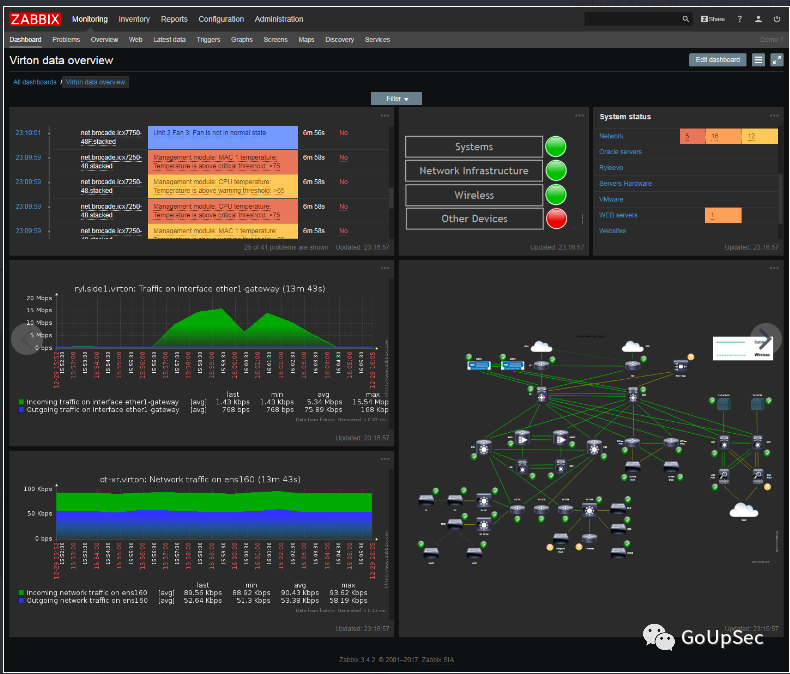Click the red status circle beside Other Devices
The width and height of the screenshot is (790, 674).
[x=556, y=219]
